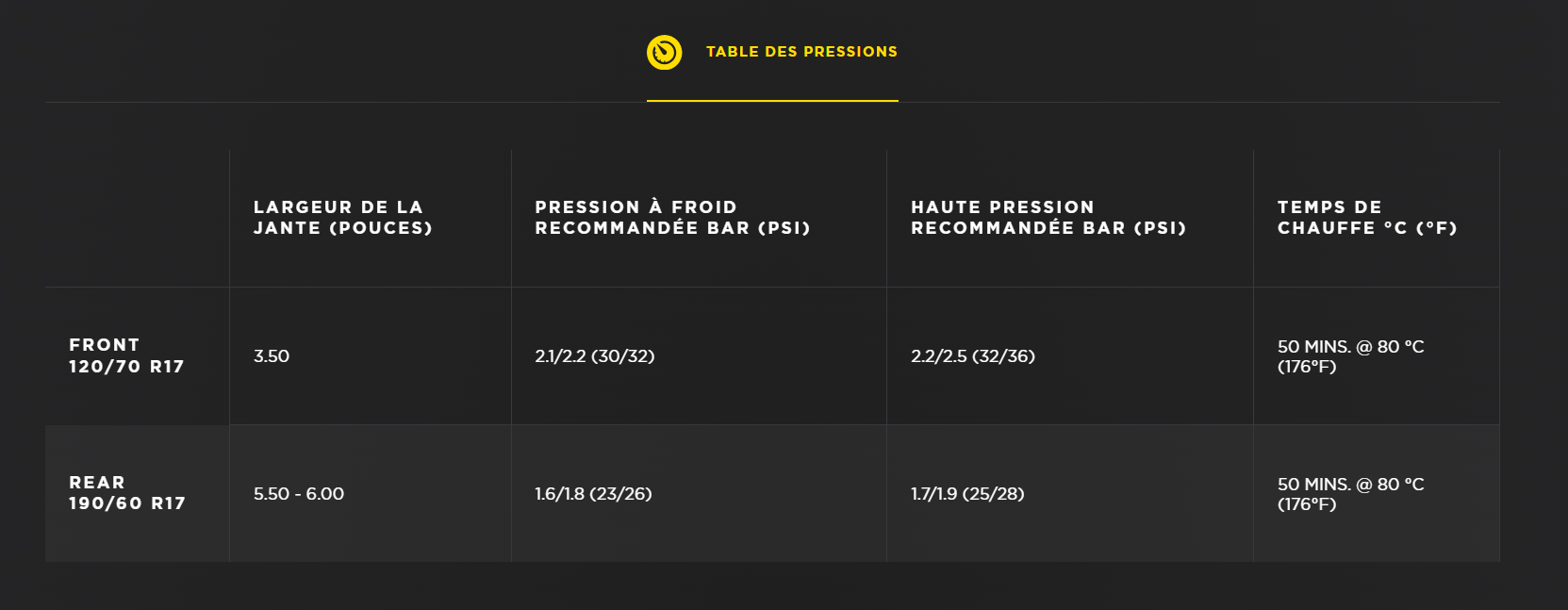Click the 3.50 rim width value
1568x610 pixels.
click(272, 356)
